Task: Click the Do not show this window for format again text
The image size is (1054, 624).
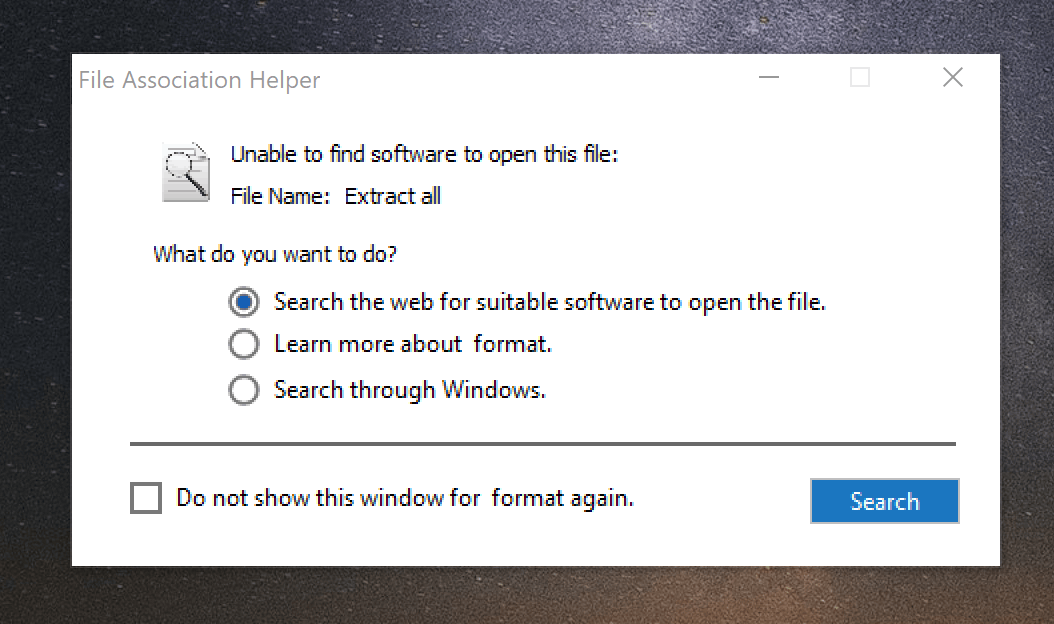Action: (x=405, y=498)
